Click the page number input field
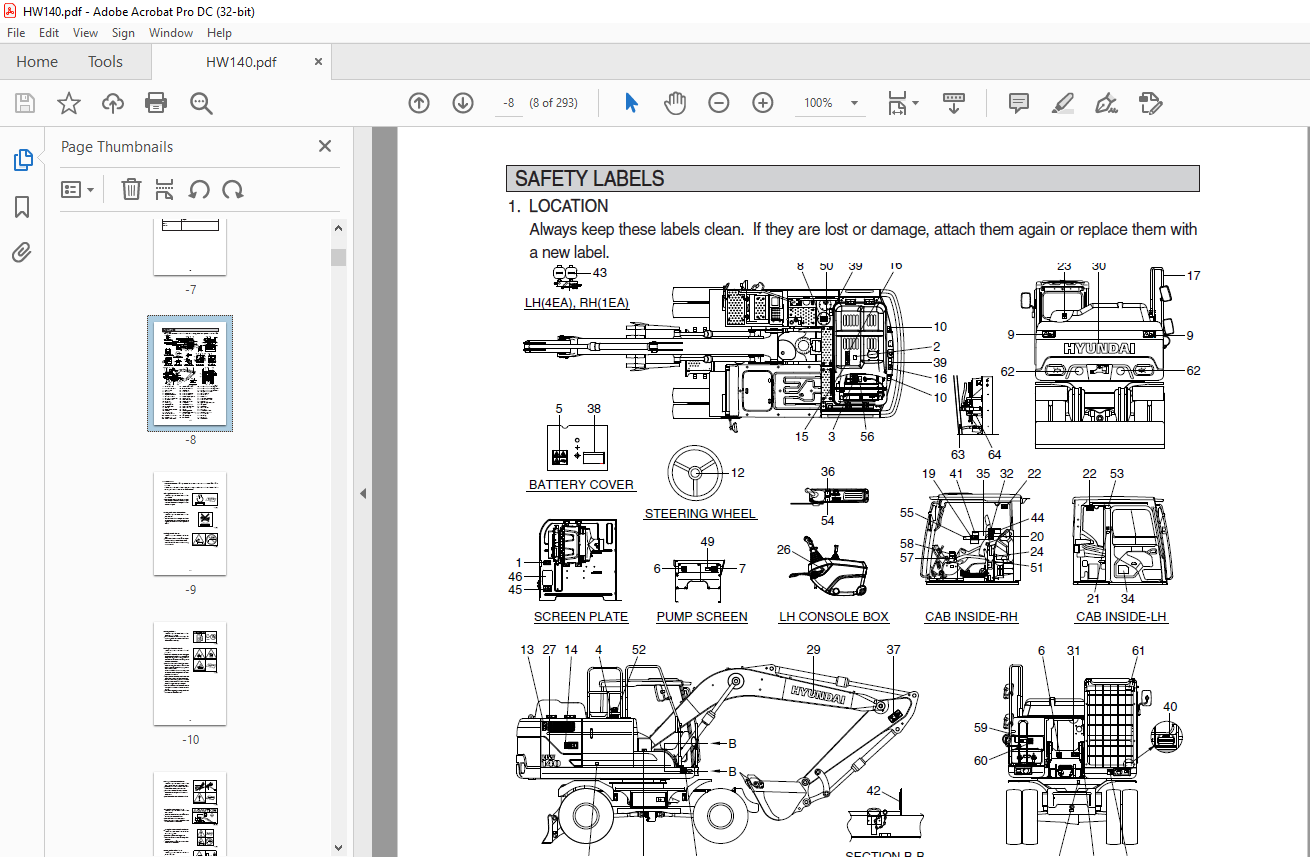The image size is (1310, 857). tap(509, 103)
